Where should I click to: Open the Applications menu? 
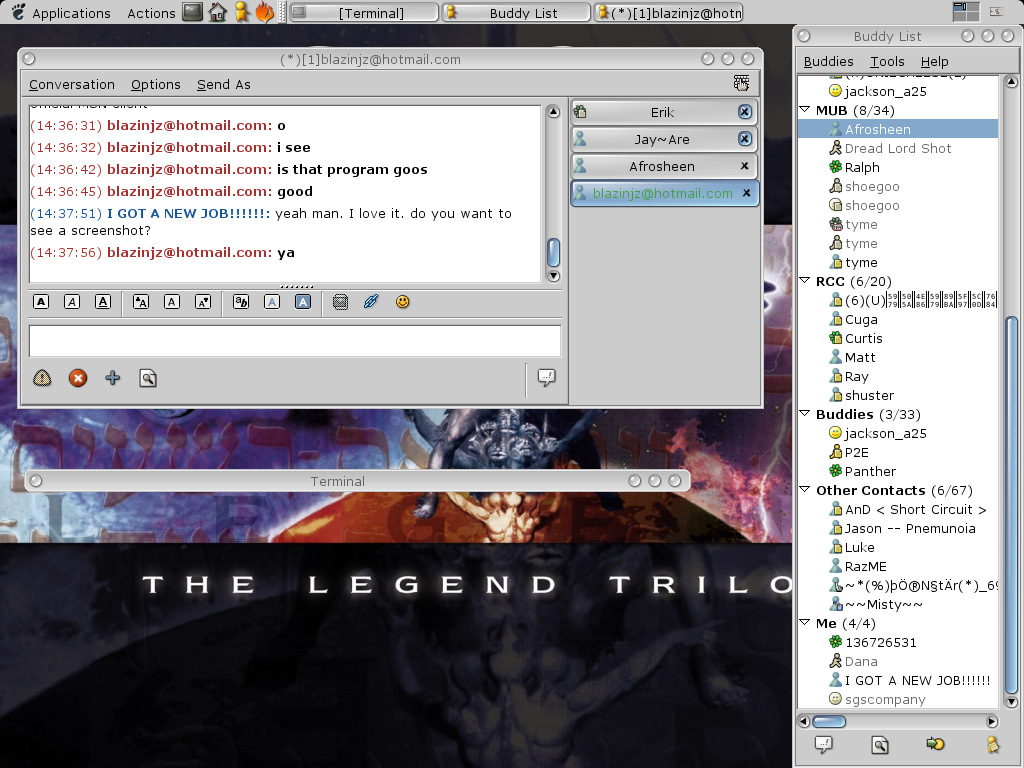(x=71, y=13)
